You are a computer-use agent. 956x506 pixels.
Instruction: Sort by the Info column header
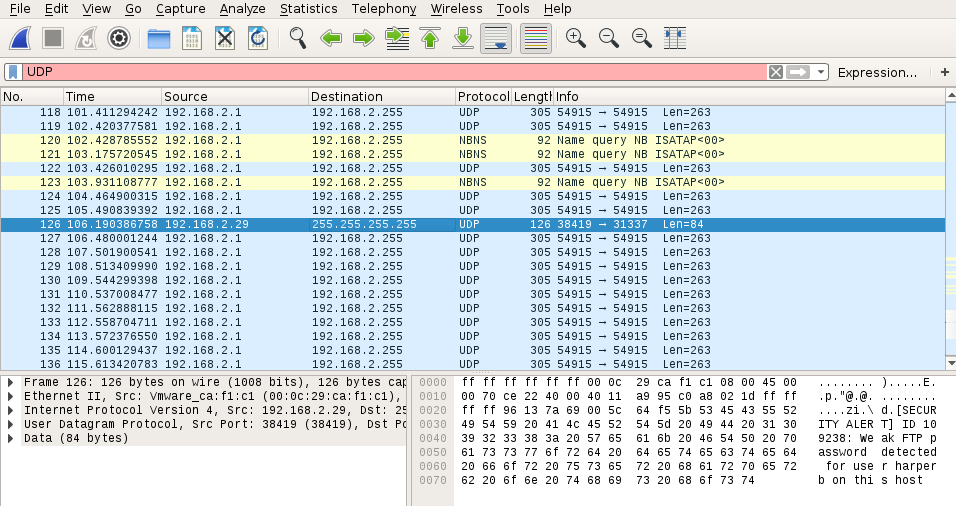(x=749, y=96)
